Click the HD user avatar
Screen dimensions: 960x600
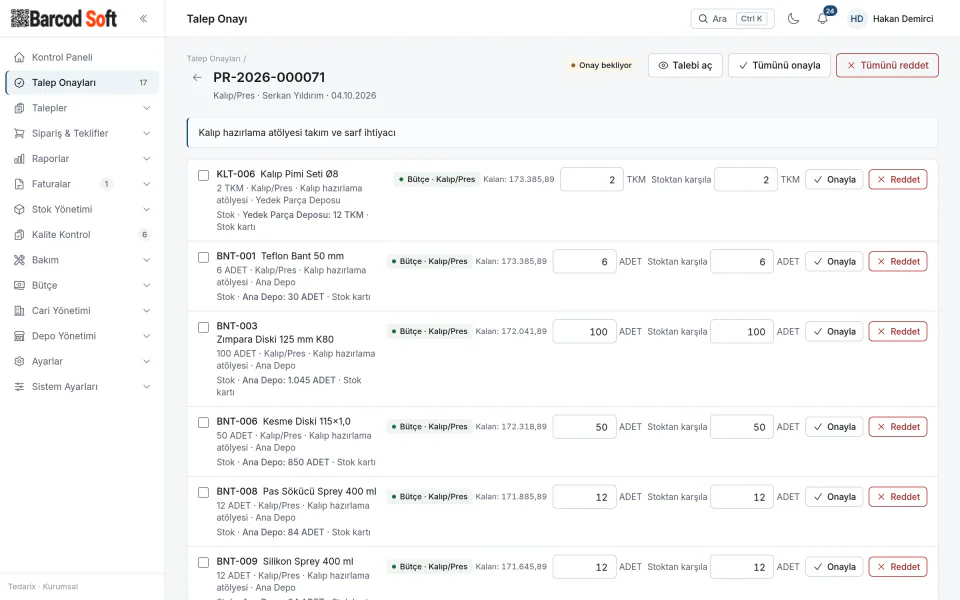(857, 19)
